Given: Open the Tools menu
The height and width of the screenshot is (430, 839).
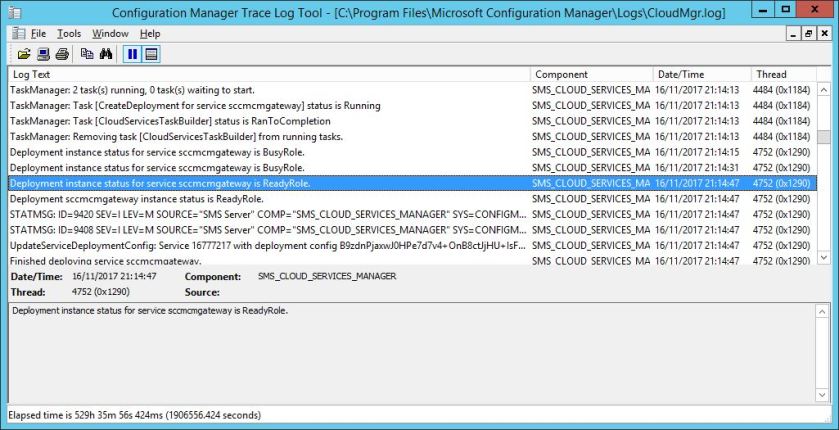Looking at the screenshot, I should tap(69, 34).
